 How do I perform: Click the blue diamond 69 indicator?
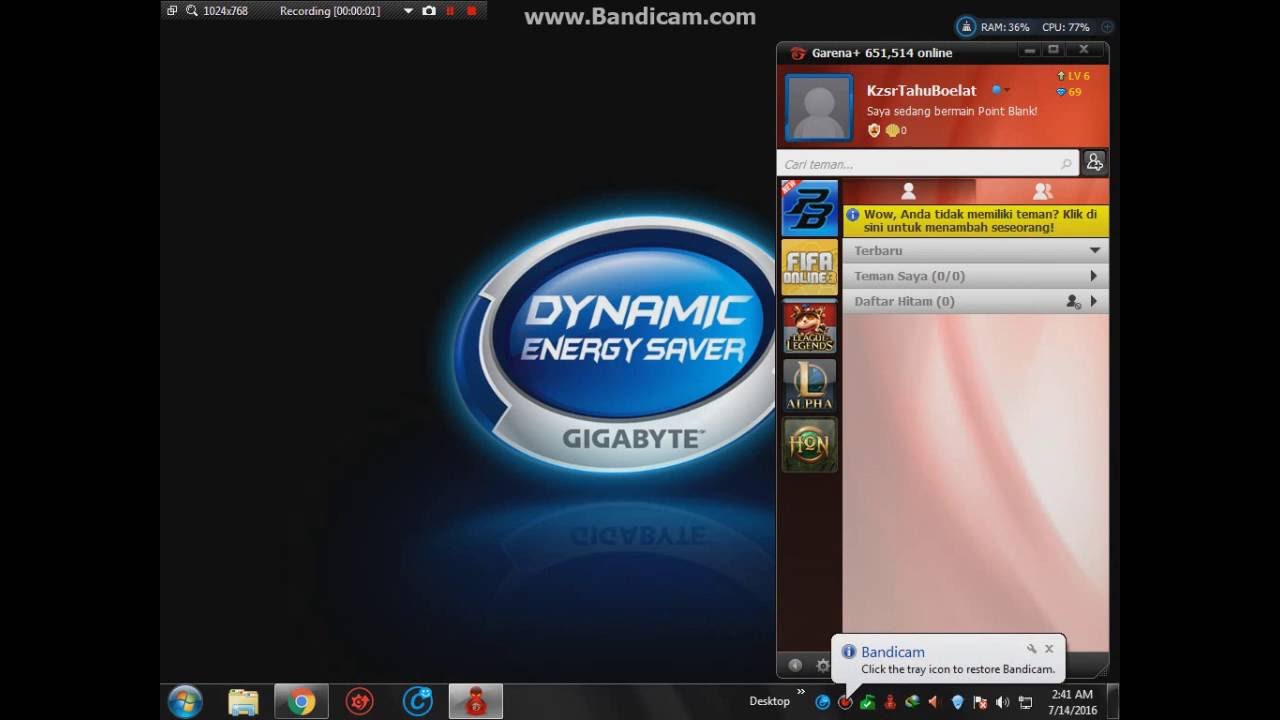[x=1068, y=92]
